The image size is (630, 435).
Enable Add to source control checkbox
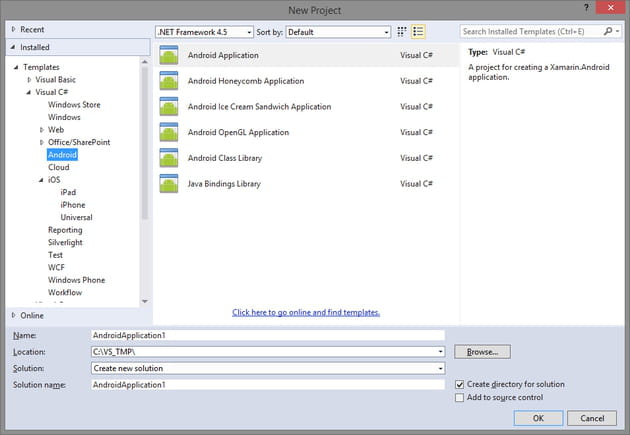tap(459, 398)
